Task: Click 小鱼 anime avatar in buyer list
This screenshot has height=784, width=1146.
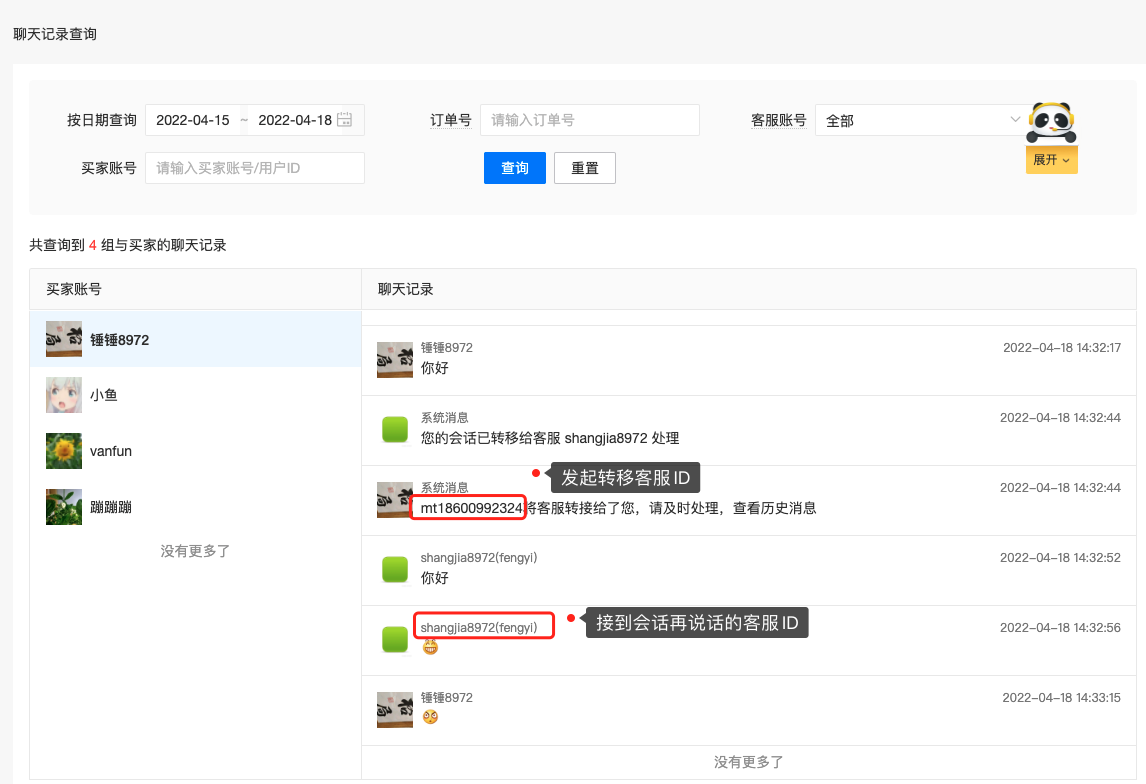Action: click(x=64, y=395)
